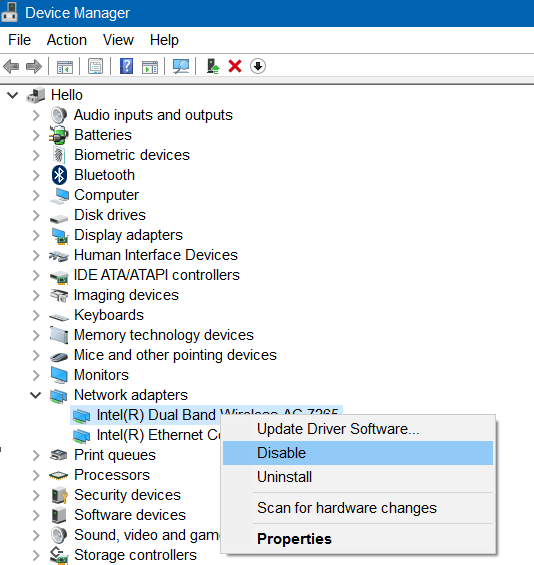Choose Update Driver Software from context menu
Viewport: 534px width, 565px height.
pyautogui.click(x=358, y=429)
